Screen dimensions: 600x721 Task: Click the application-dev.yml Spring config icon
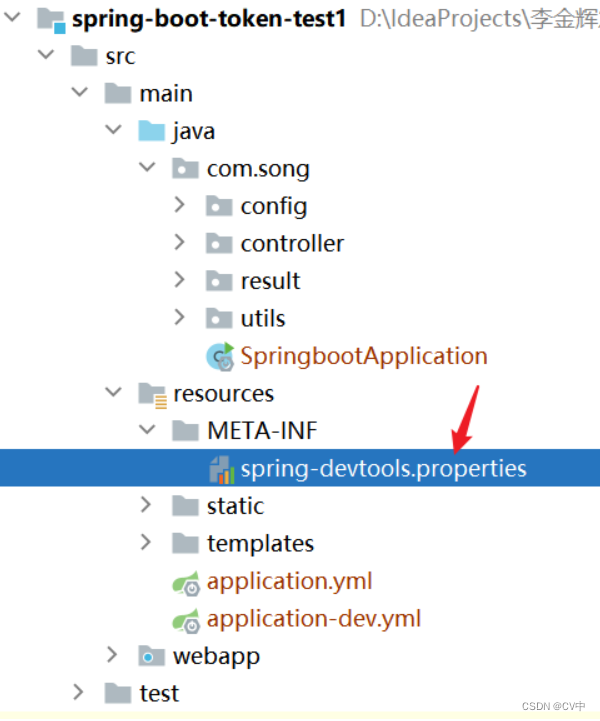[186, 620]
